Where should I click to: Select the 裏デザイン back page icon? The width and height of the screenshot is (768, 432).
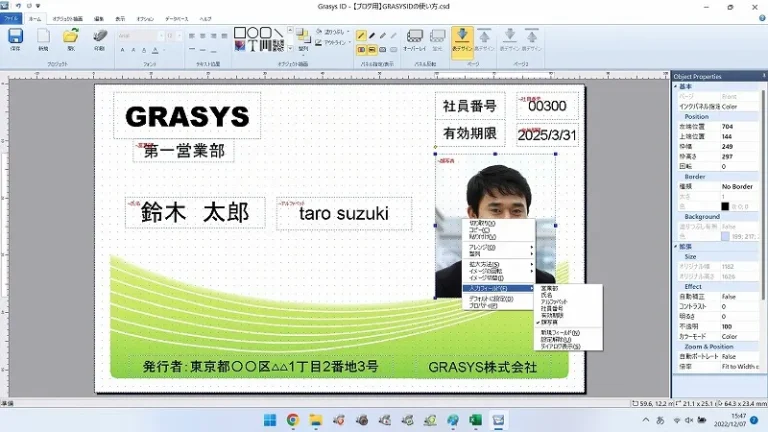pyautogui.click(x=484, y=39)
